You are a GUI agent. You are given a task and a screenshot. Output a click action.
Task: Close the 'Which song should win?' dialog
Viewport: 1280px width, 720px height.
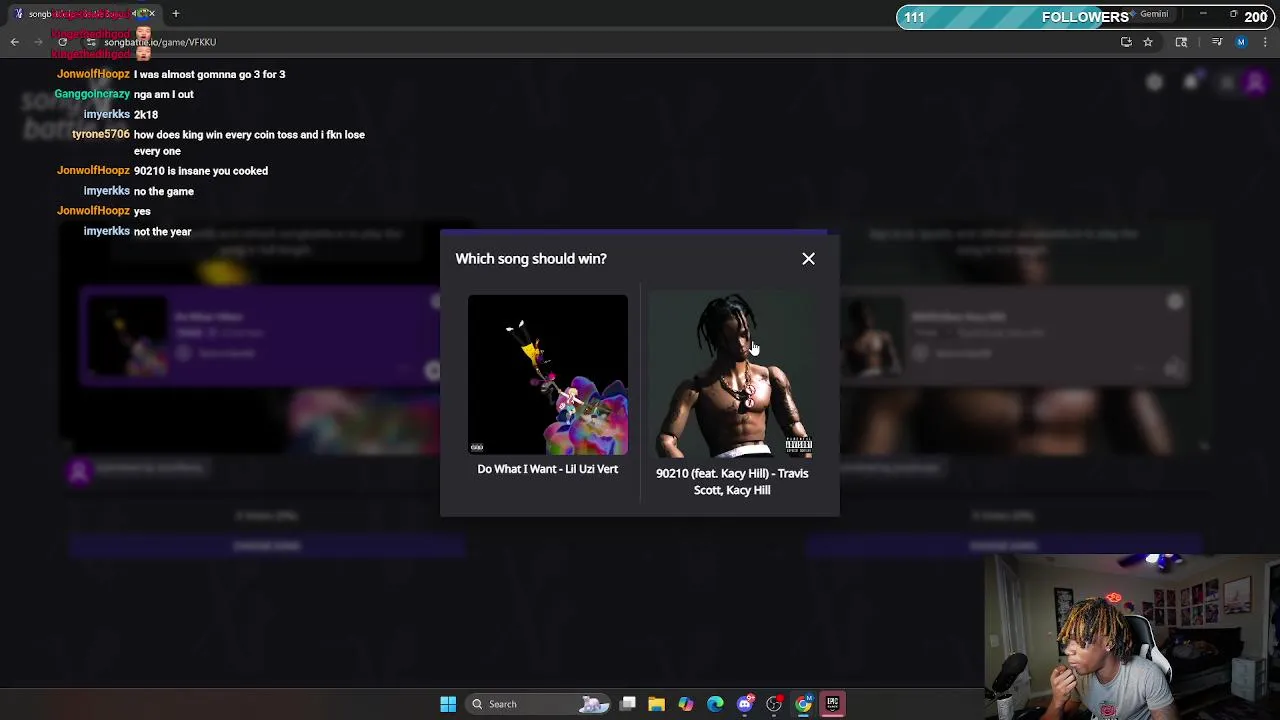[x=808, y=259]
